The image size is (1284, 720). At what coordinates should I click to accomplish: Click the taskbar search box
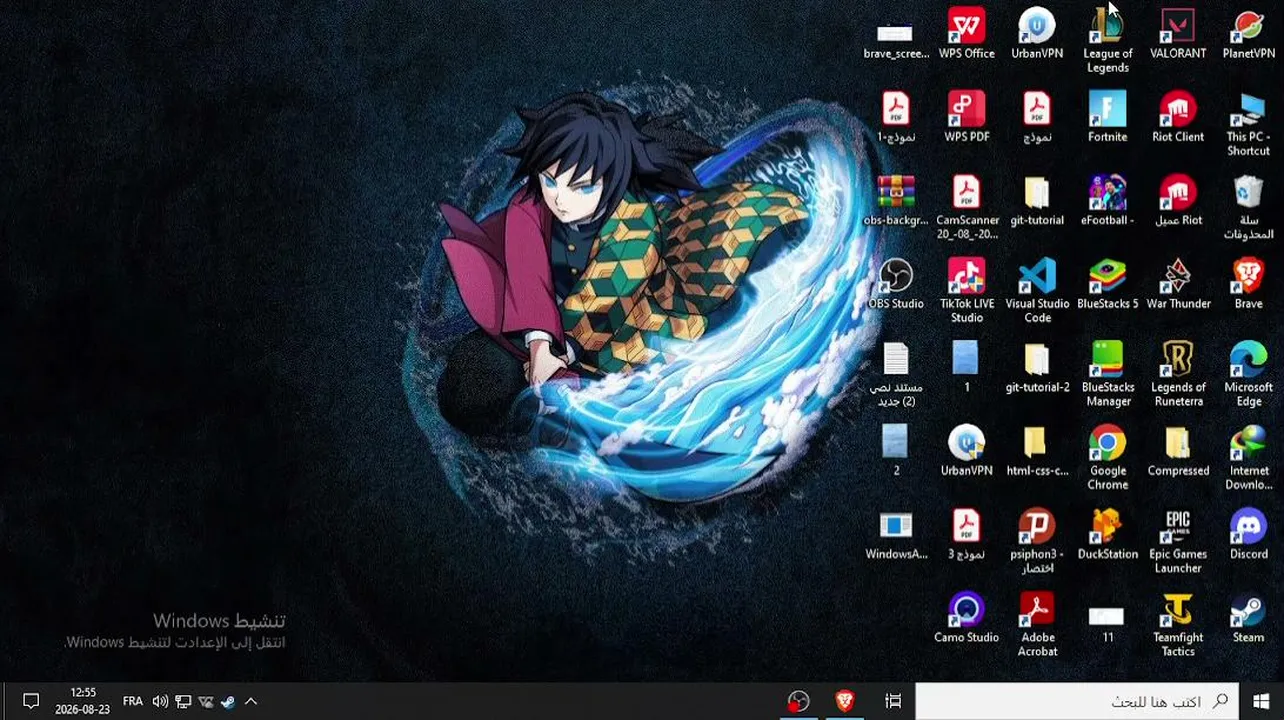point(1077,701)
